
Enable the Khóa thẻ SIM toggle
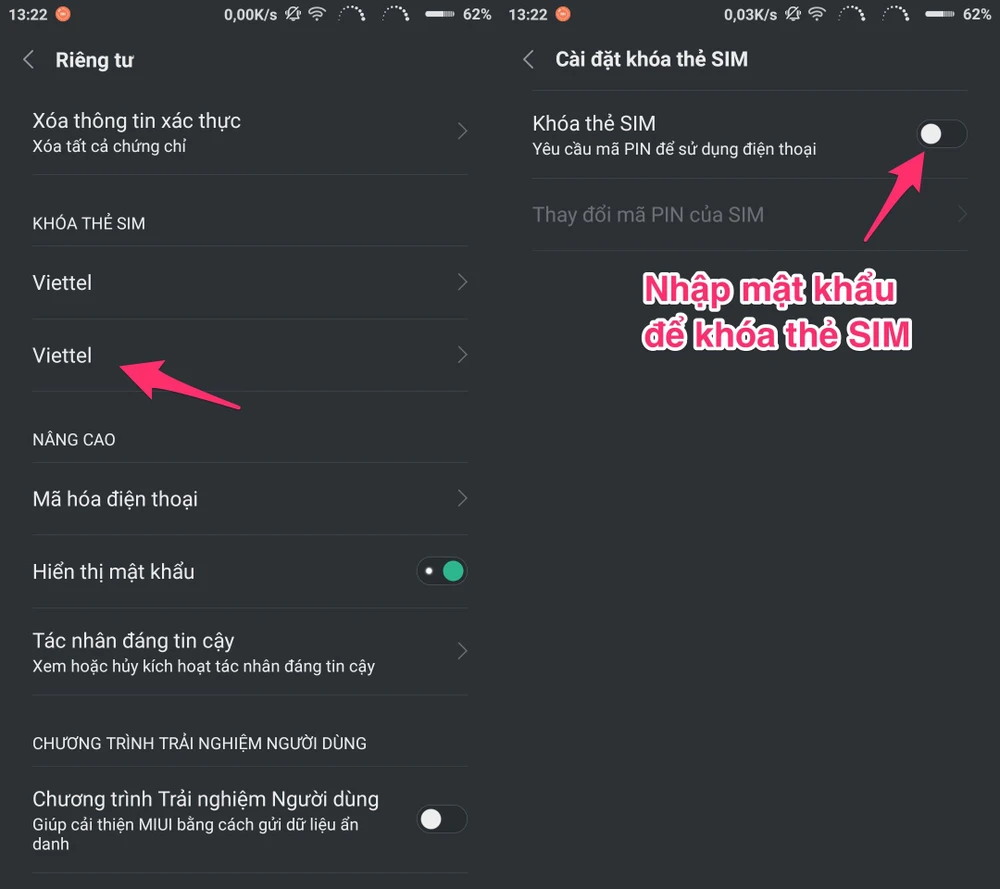(942, 134)
